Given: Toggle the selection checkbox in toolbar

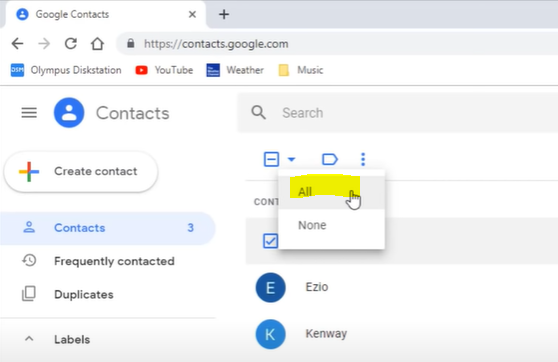Looking at the screenshot, I should pos(271,159).
